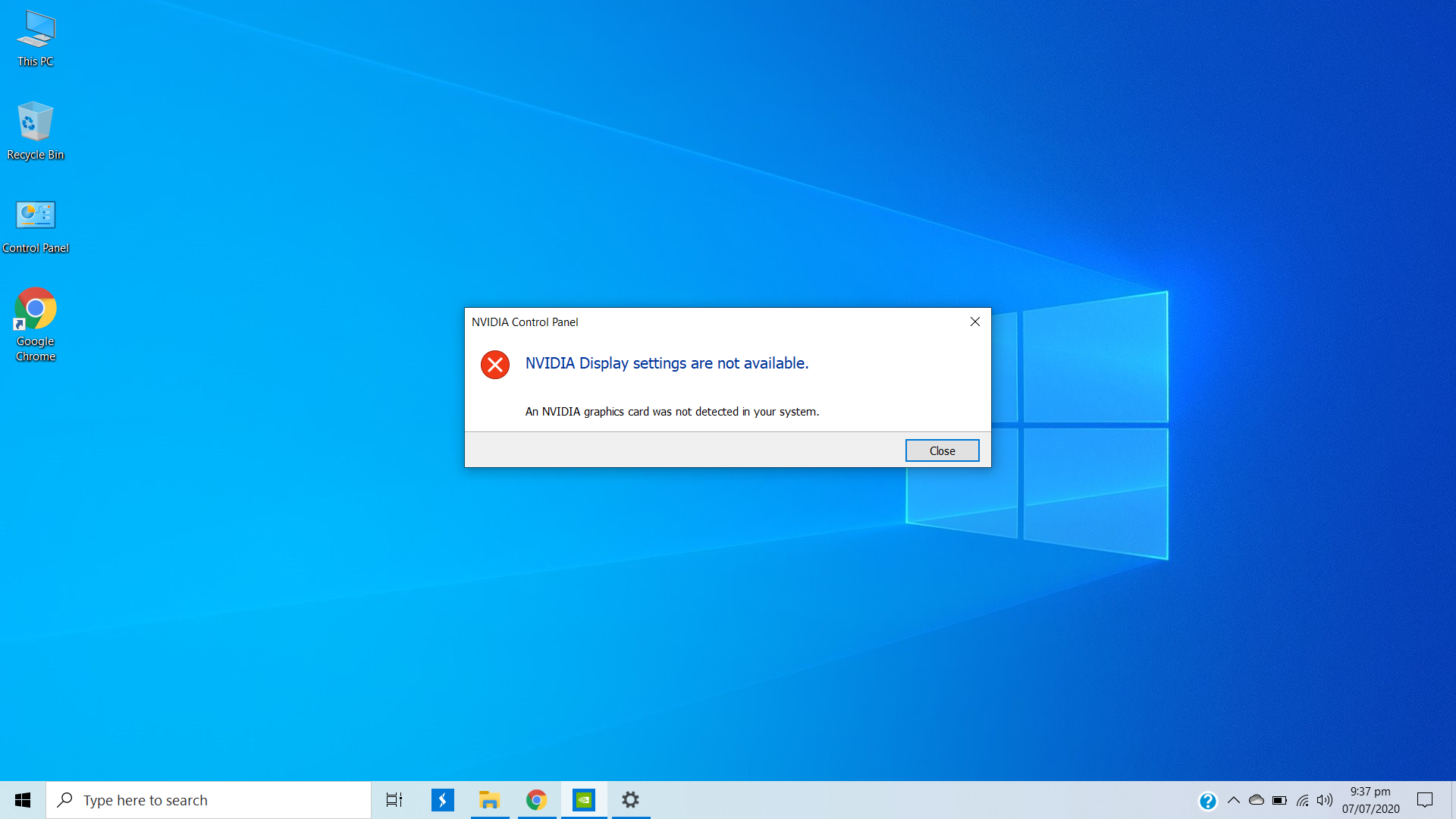Open File Explorer from the taskbar
Image resolution: width=1456 pixels, height=819 pixels.
click(x=489, y=800)
